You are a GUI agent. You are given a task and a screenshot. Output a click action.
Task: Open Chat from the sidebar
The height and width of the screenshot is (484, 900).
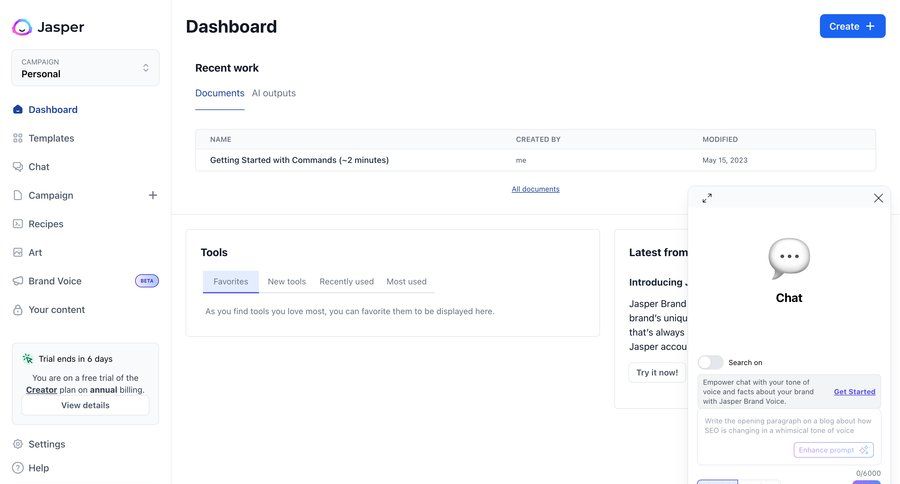(x=38, y=167)
